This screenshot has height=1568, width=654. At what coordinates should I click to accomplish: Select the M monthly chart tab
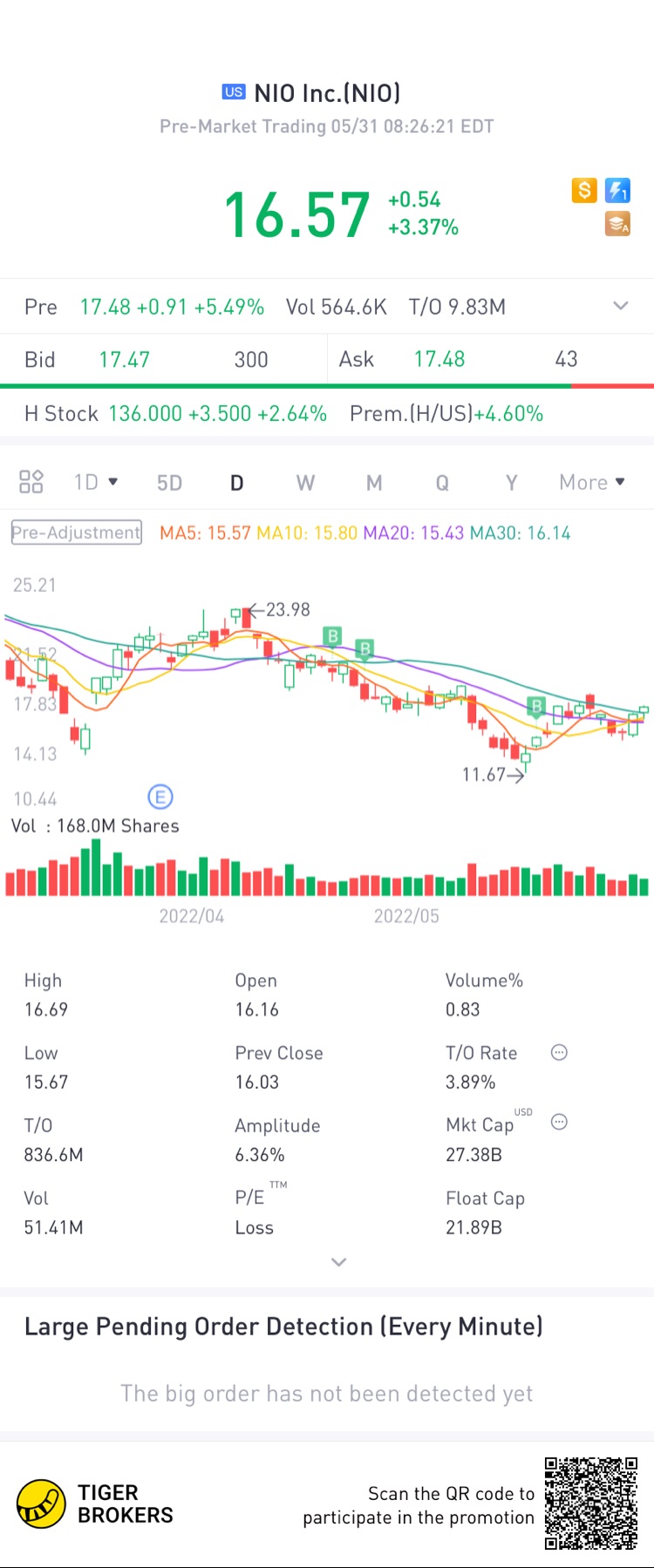click(x=374, y=483)
